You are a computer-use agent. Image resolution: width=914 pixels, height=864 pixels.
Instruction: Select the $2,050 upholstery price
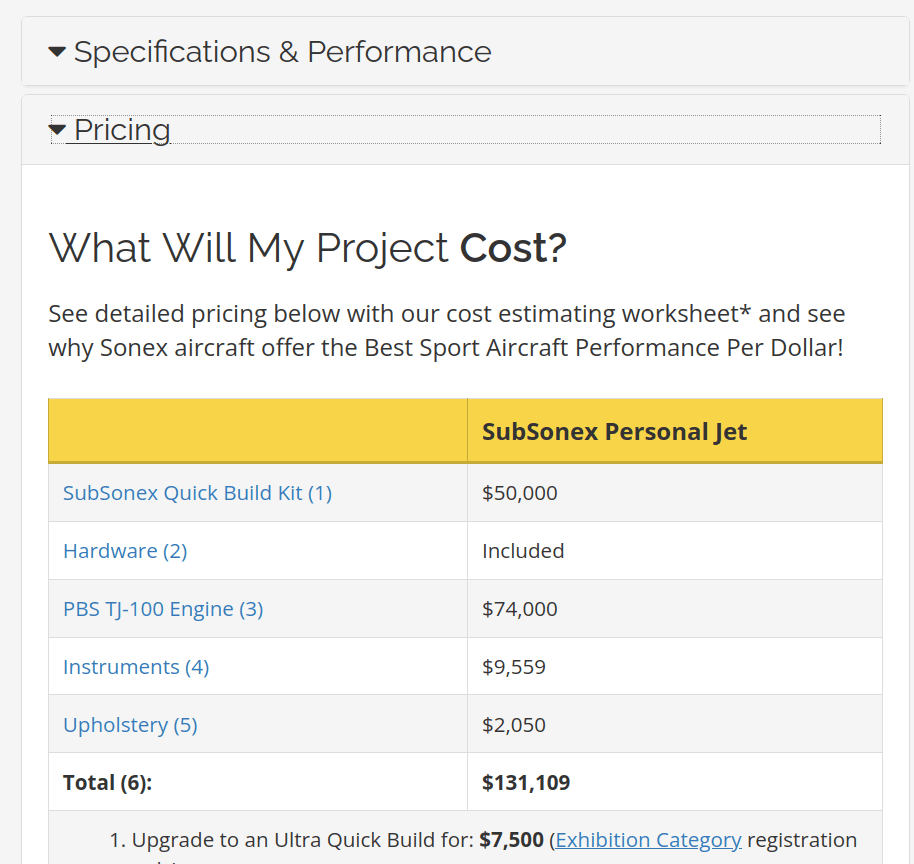pyautogui.click(x=514, y=725)
